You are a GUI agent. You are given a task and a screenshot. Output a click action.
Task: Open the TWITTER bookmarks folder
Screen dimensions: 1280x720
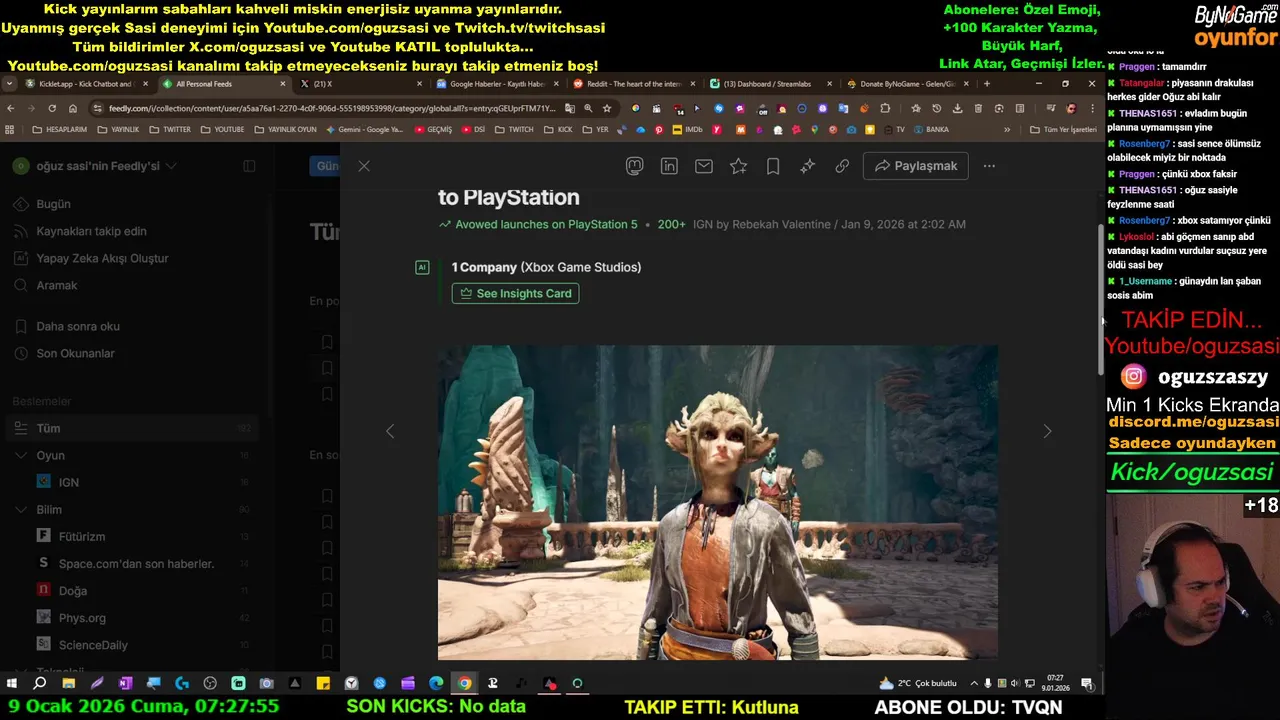coord(169,129)
